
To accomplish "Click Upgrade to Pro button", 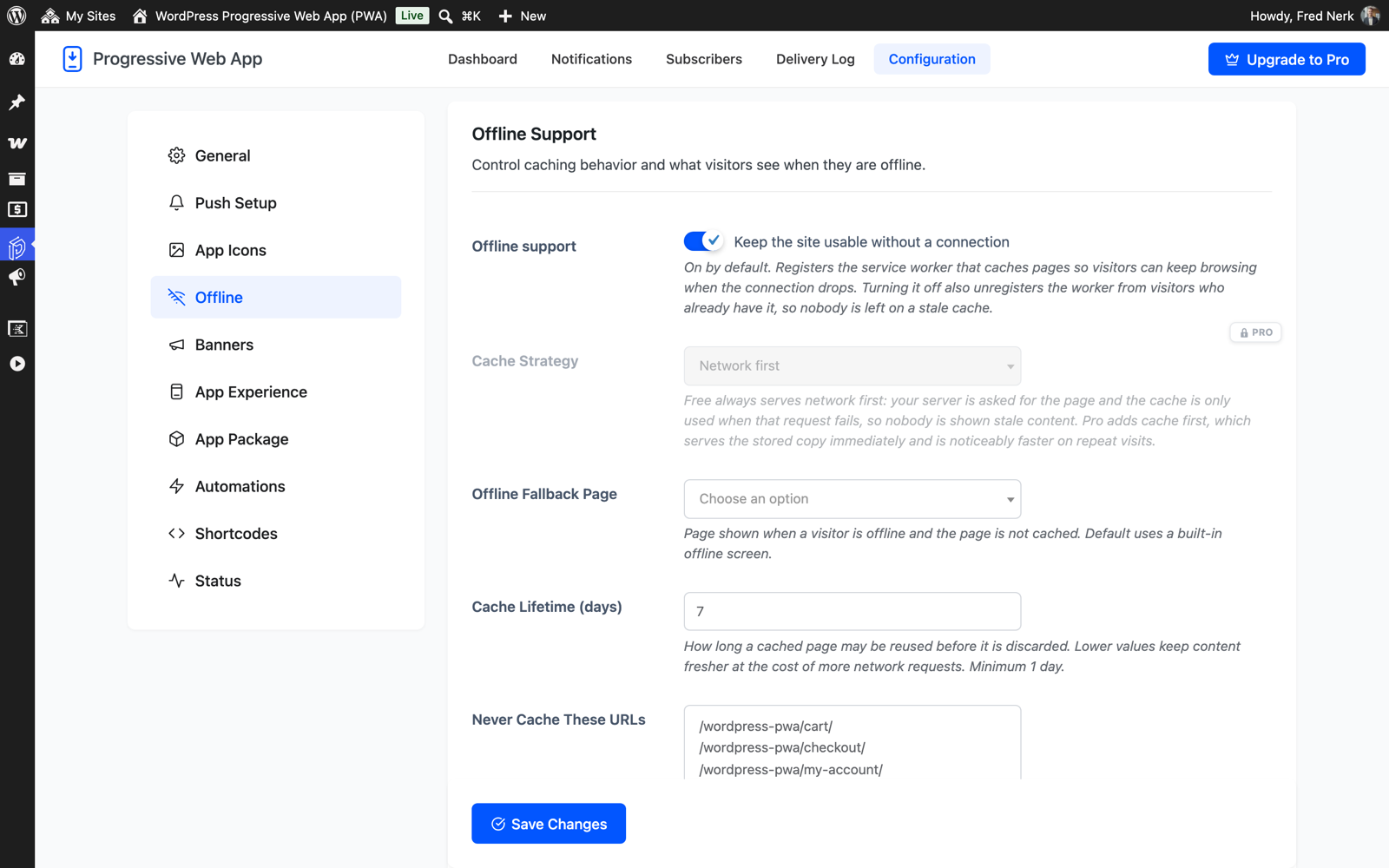I will 1287,59.
